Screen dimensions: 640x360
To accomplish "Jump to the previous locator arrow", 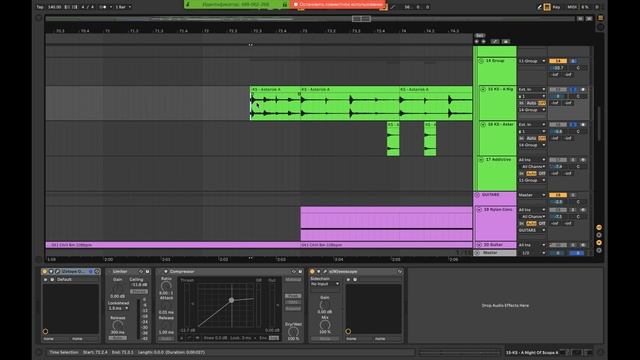I will [x=477, y=41].
